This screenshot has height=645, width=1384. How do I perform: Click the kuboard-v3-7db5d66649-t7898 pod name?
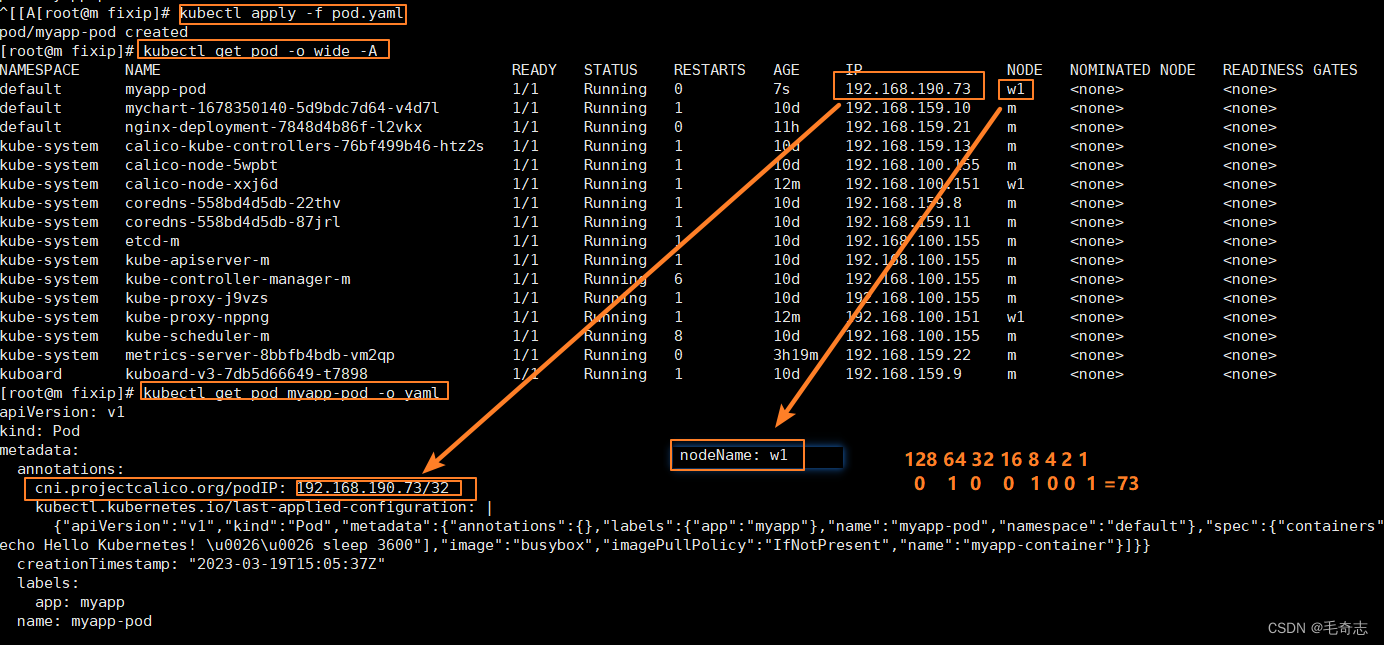(246, 374)
